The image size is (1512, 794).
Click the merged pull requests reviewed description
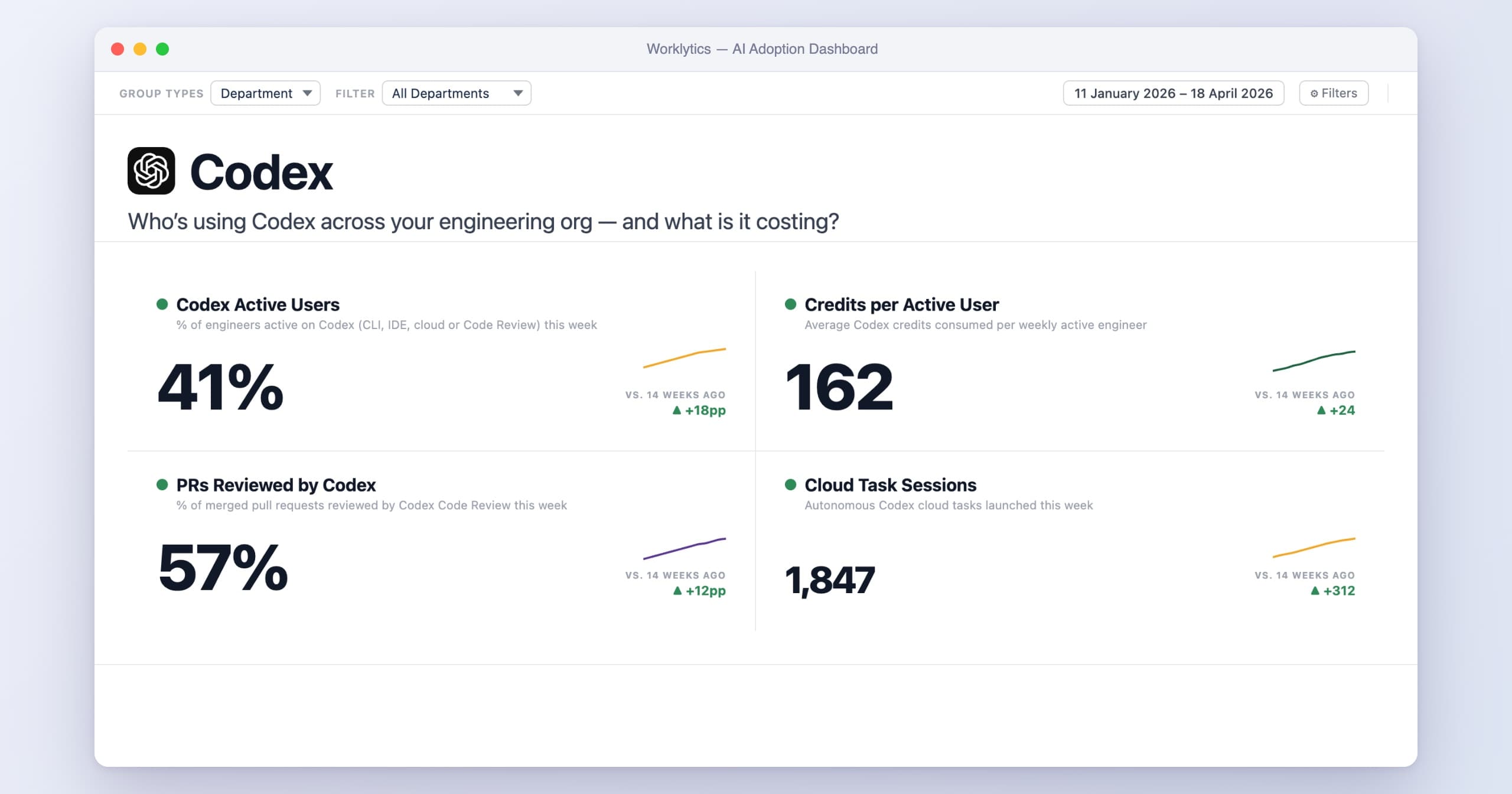pyautogui.click(x=372, y=505)
